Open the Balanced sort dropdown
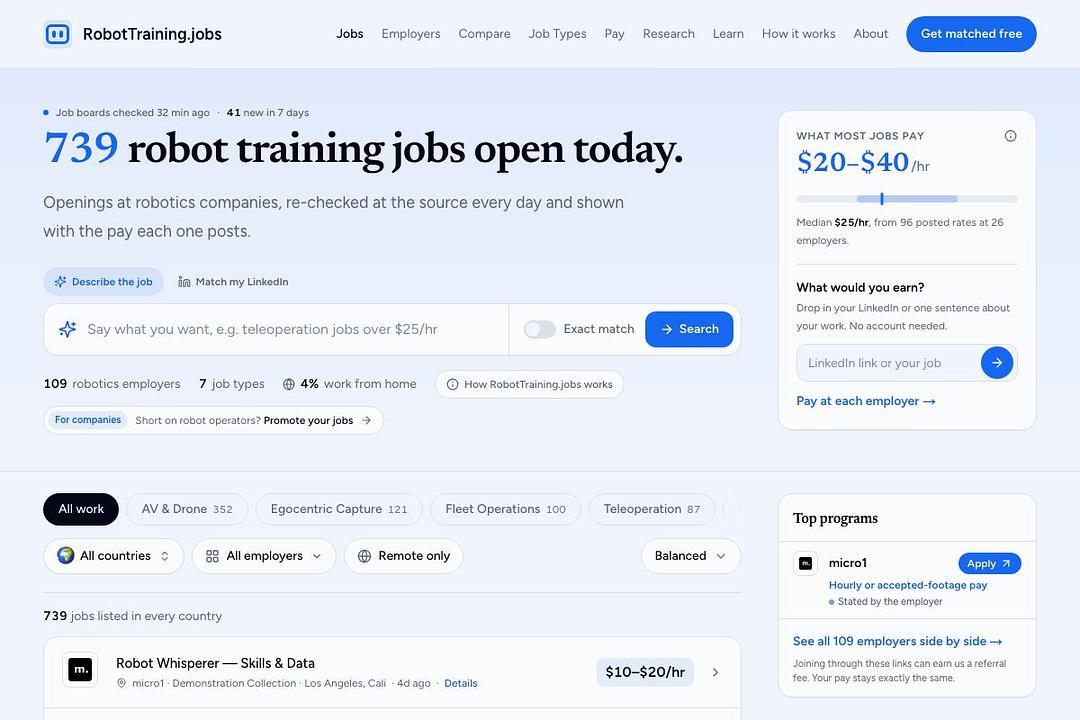Viewport: 1080px width, 720px height. [691, 556]
